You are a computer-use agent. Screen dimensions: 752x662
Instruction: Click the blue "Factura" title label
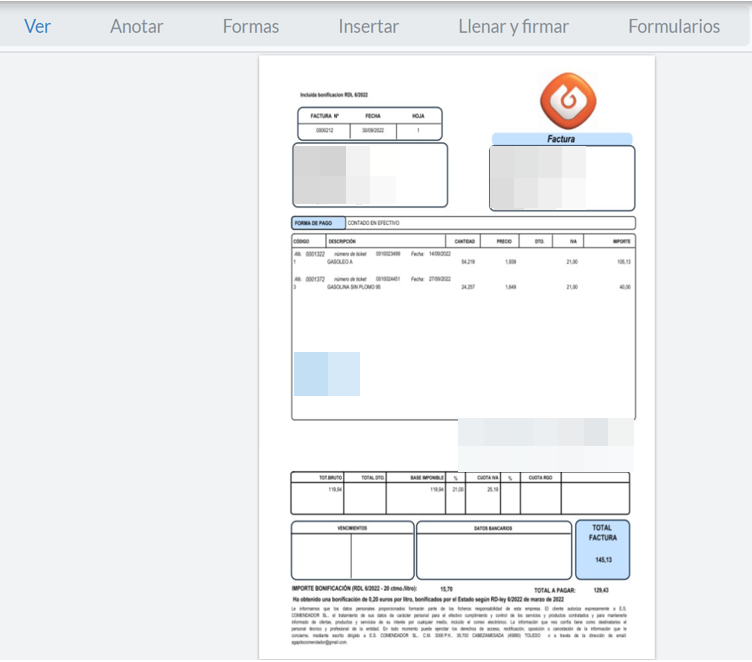point(562,139)
